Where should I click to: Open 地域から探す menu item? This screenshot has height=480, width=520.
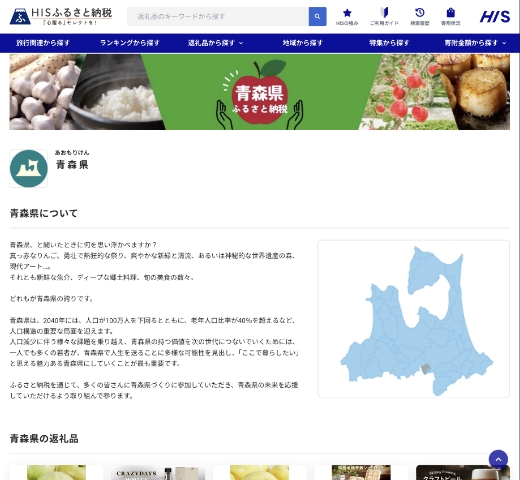click(x=303, y=43)
